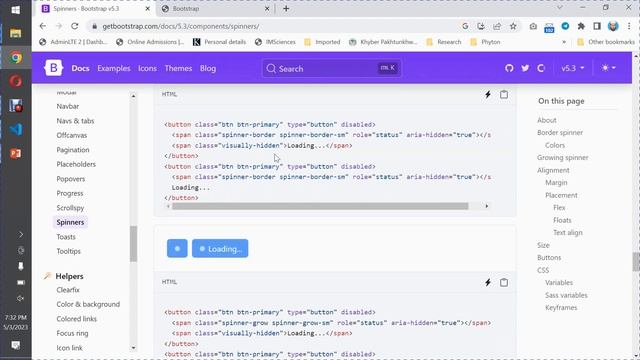Image resolution: width=640 pixels, height=360 pixels.
Task: Open the Imported bookmarks folder
Action: [322, 42]
